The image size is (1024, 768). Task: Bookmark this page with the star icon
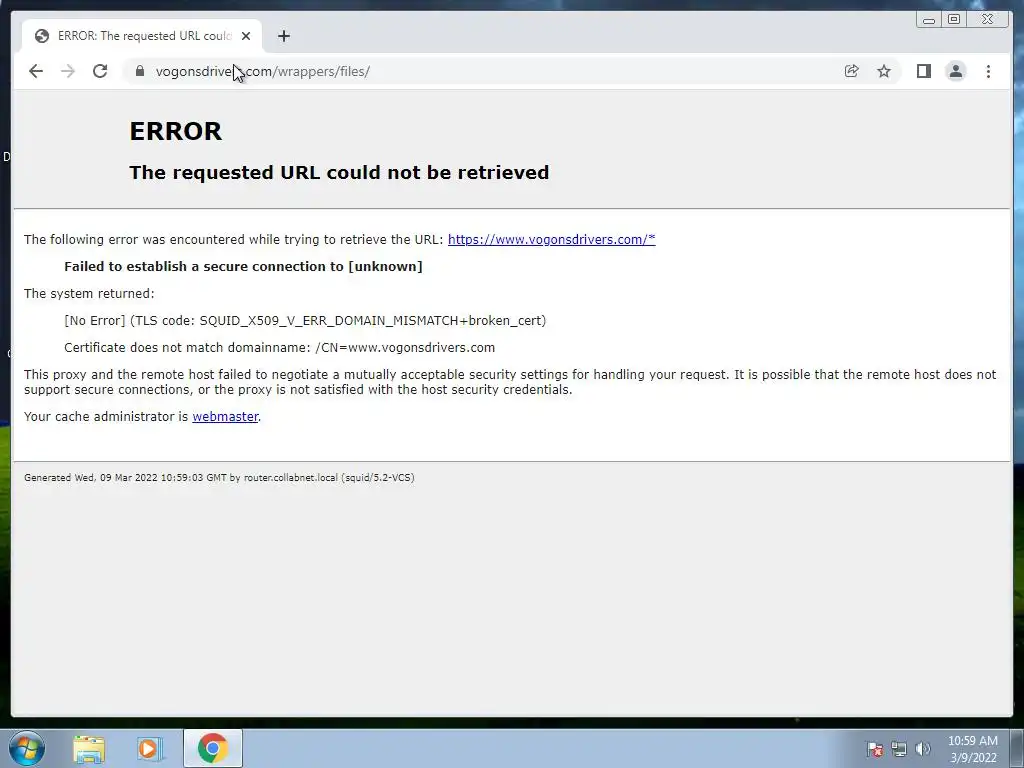click(x=884, y=71)
